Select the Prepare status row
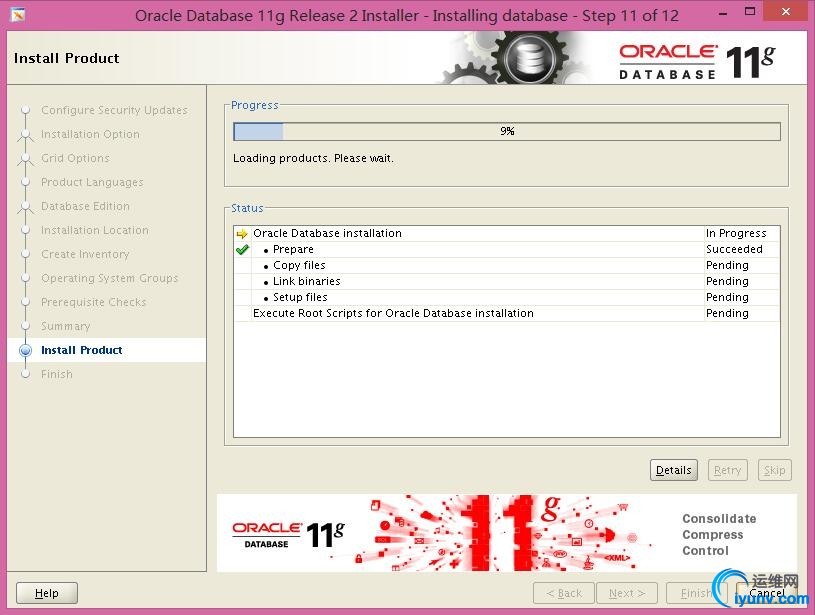Screen dimensions: 815x615 coord(507,250)
